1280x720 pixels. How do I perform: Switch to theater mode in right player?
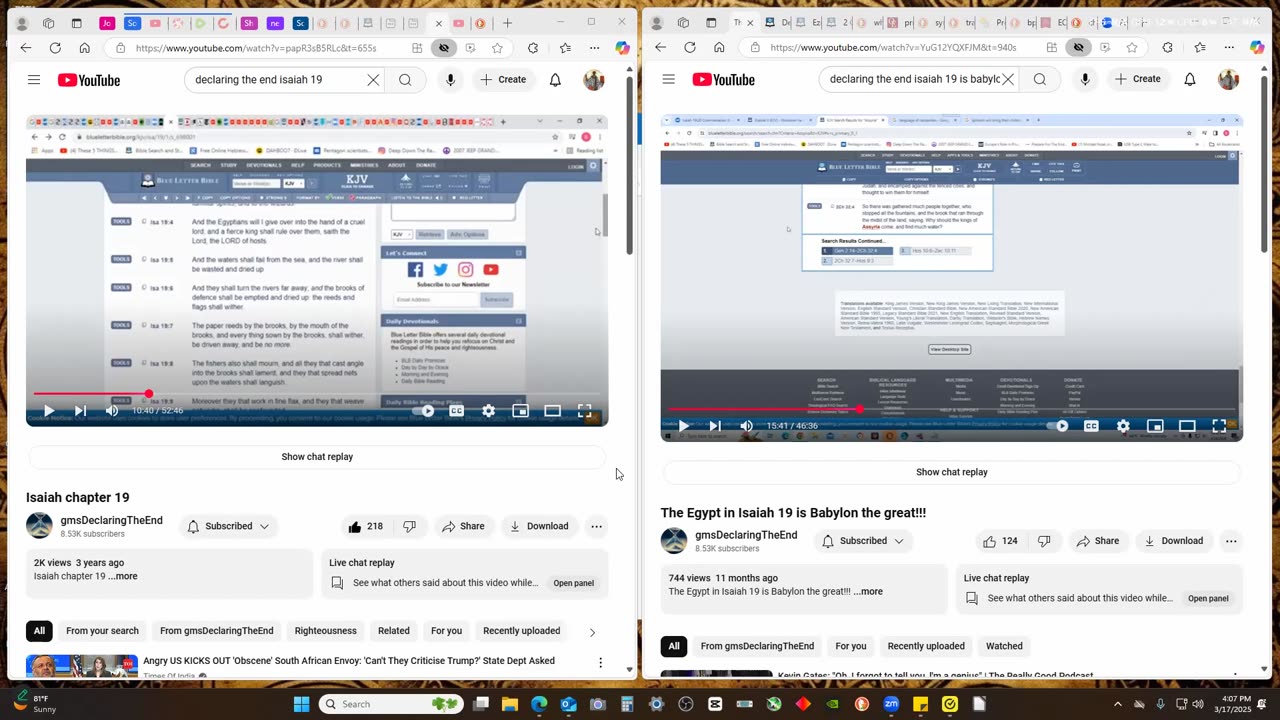[x=1187, y=426]
